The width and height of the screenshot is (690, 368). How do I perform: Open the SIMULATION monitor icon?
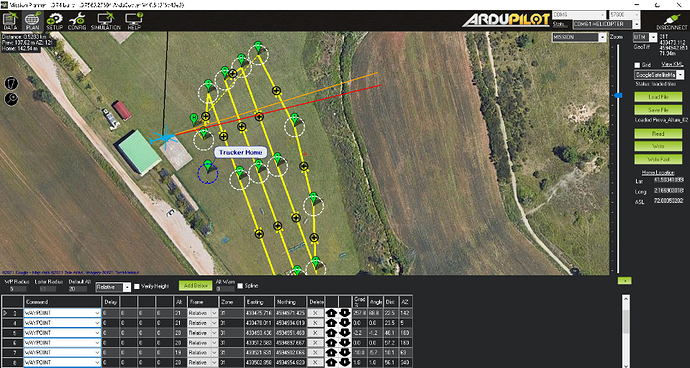point(106,21)
